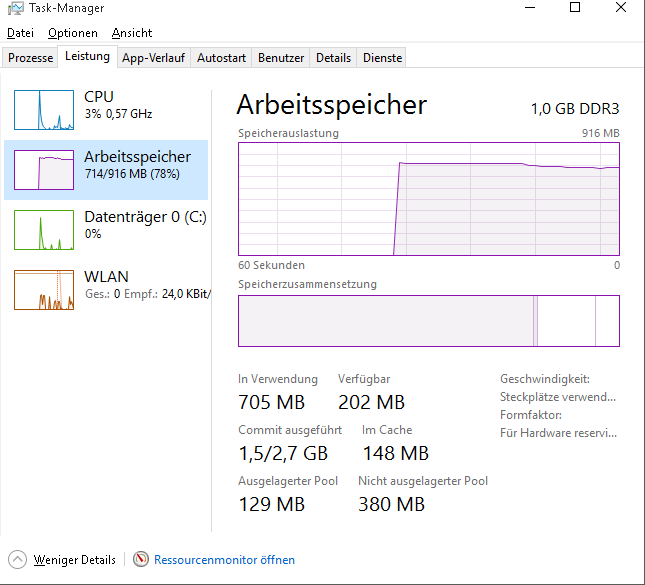Go to the Benutzer tab
The height and width of the screenshot is (585, 645).
click(281, 58)
